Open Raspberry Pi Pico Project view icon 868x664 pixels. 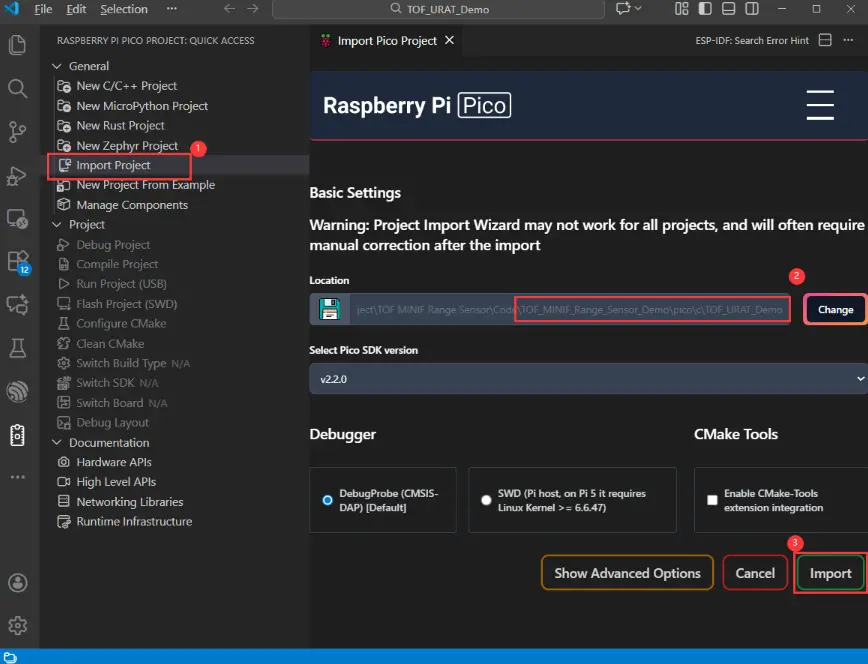(18, 435)
